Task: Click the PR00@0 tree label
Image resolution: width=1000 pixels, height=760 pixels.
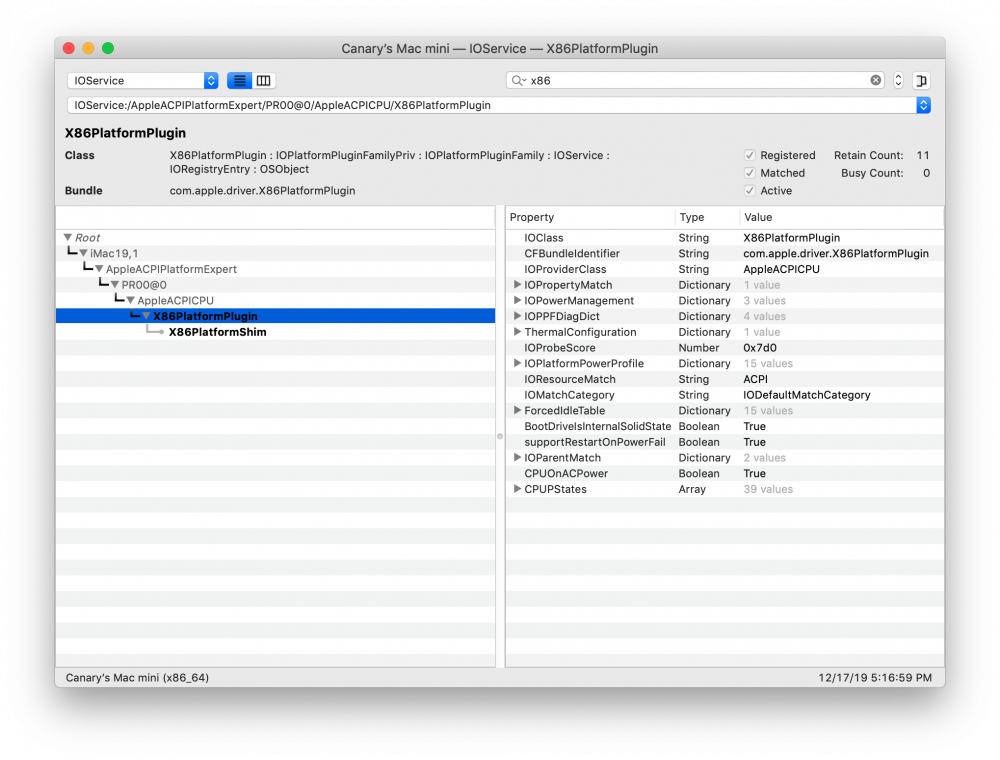Action: [x=144, y=284]
